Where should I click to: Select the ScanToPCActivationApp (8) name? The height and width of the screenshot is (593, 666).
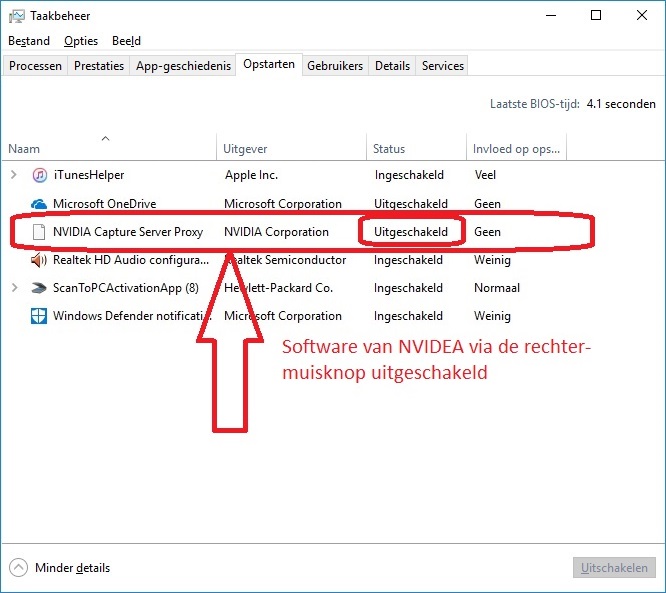(126, 288)
